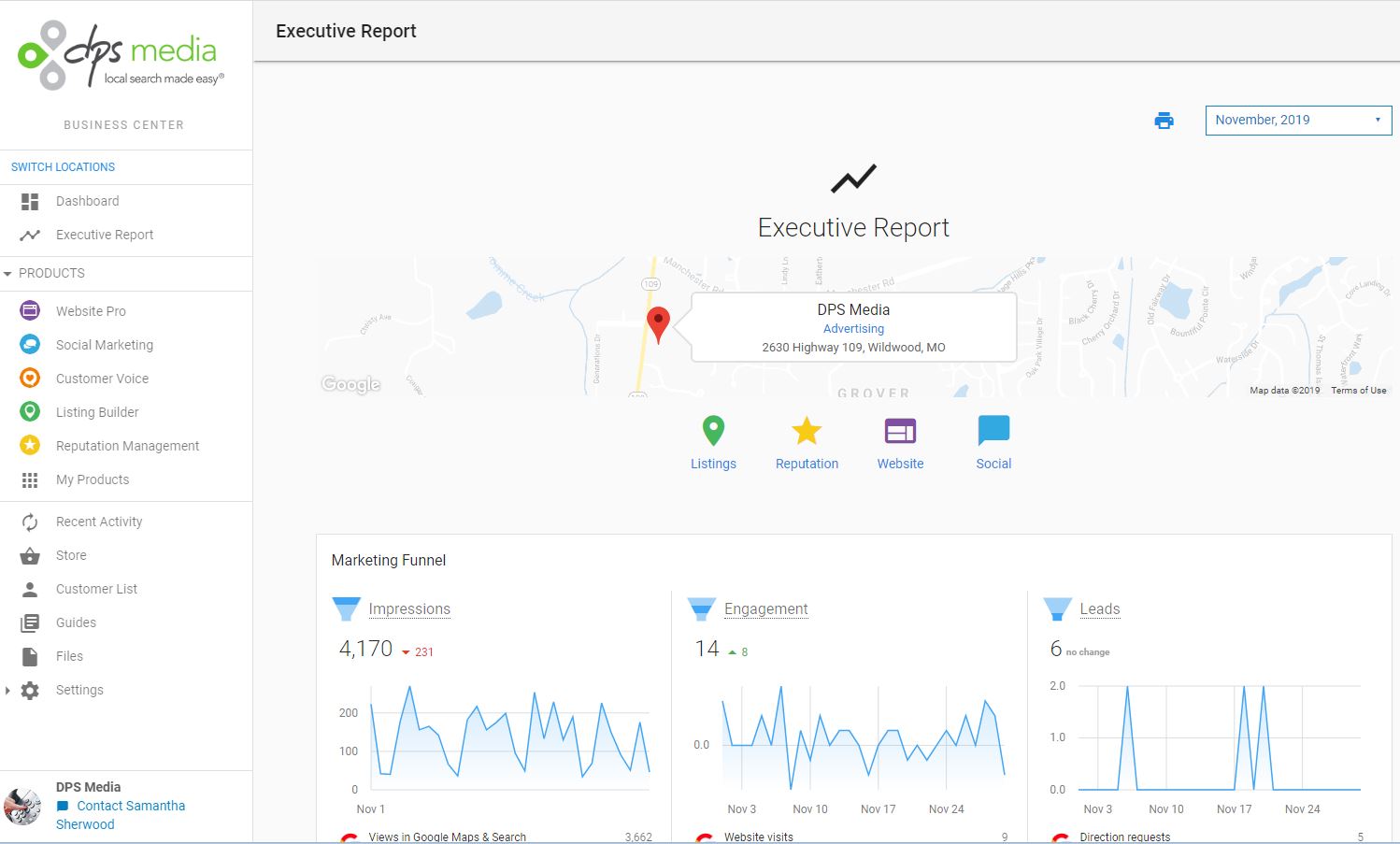Screen dimensions: 1400x844
Task: Open Website Pro from sidebar
Action: coord(91,311)
